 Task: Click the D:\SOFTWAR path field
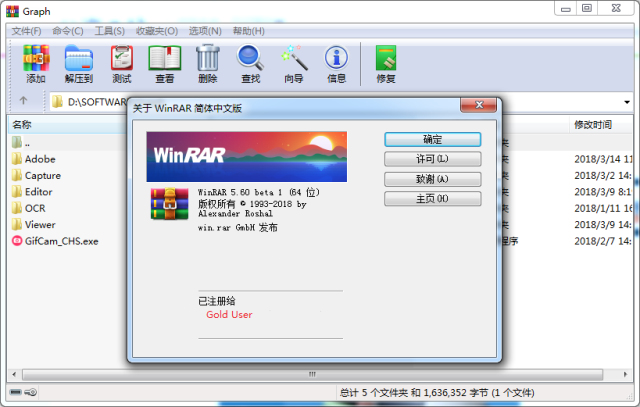pos(97,102)
